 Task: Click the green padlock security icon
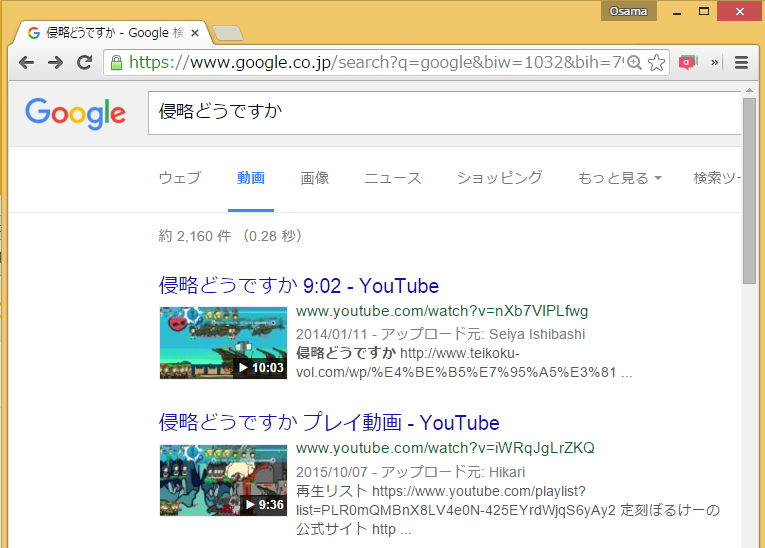(x=116, y=62)
